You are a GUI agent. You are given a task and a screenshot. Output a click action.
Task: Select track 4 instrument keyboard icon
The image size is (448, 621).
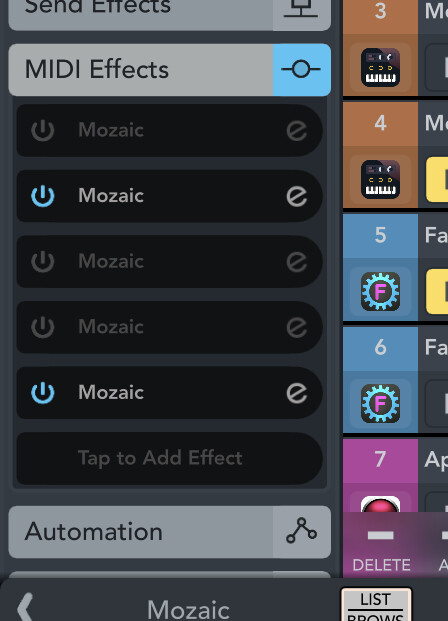coord(380,179)
